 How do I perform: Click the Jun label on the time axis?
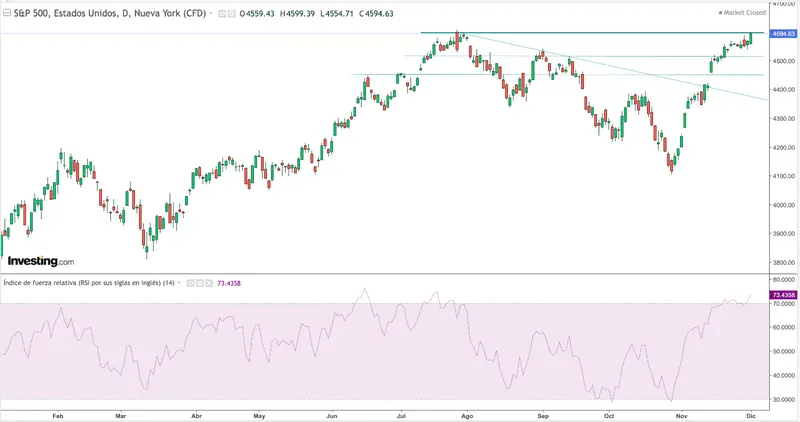pyautogui.click(x=332, y=416)
